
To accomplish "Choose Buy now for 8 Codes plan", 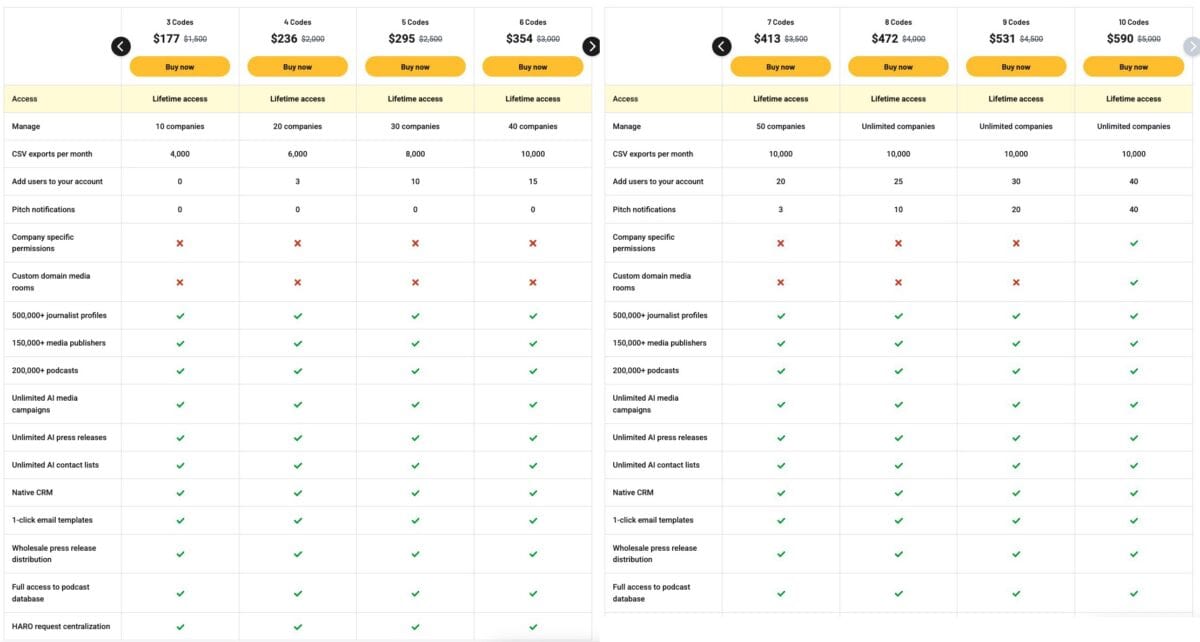I will (x=898, y=67).
